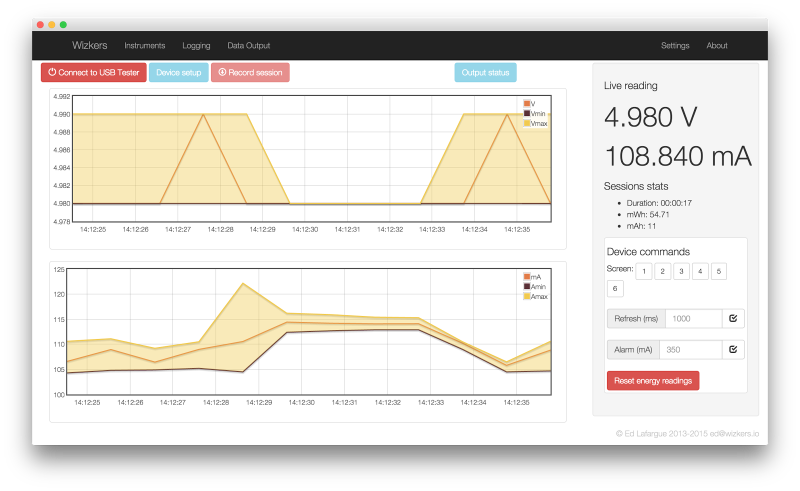Image resolution: width=800 pixels, height=491 pixels.
Task: Click the mA legend swatch in current chart
Action: coord(527,277)
